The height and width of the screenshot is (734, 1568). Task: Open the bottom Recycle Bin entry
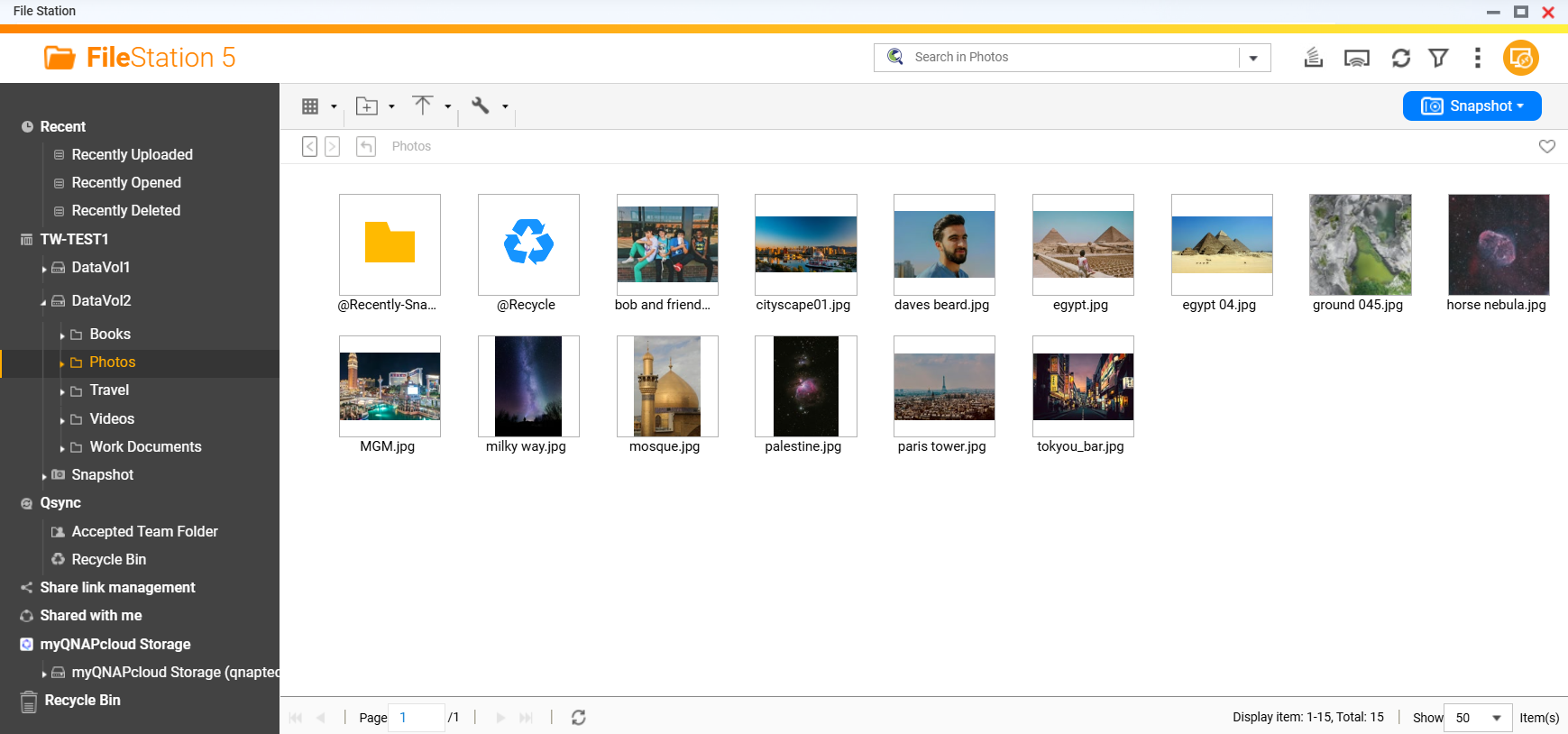pos(82,700)
